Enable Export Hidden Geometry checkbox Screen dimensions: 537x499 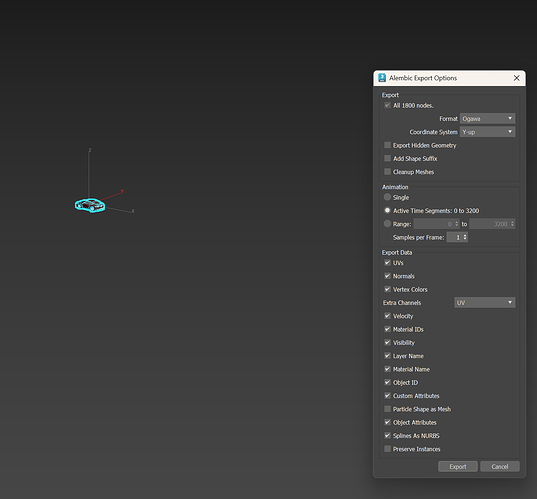(x=387, y=145)
